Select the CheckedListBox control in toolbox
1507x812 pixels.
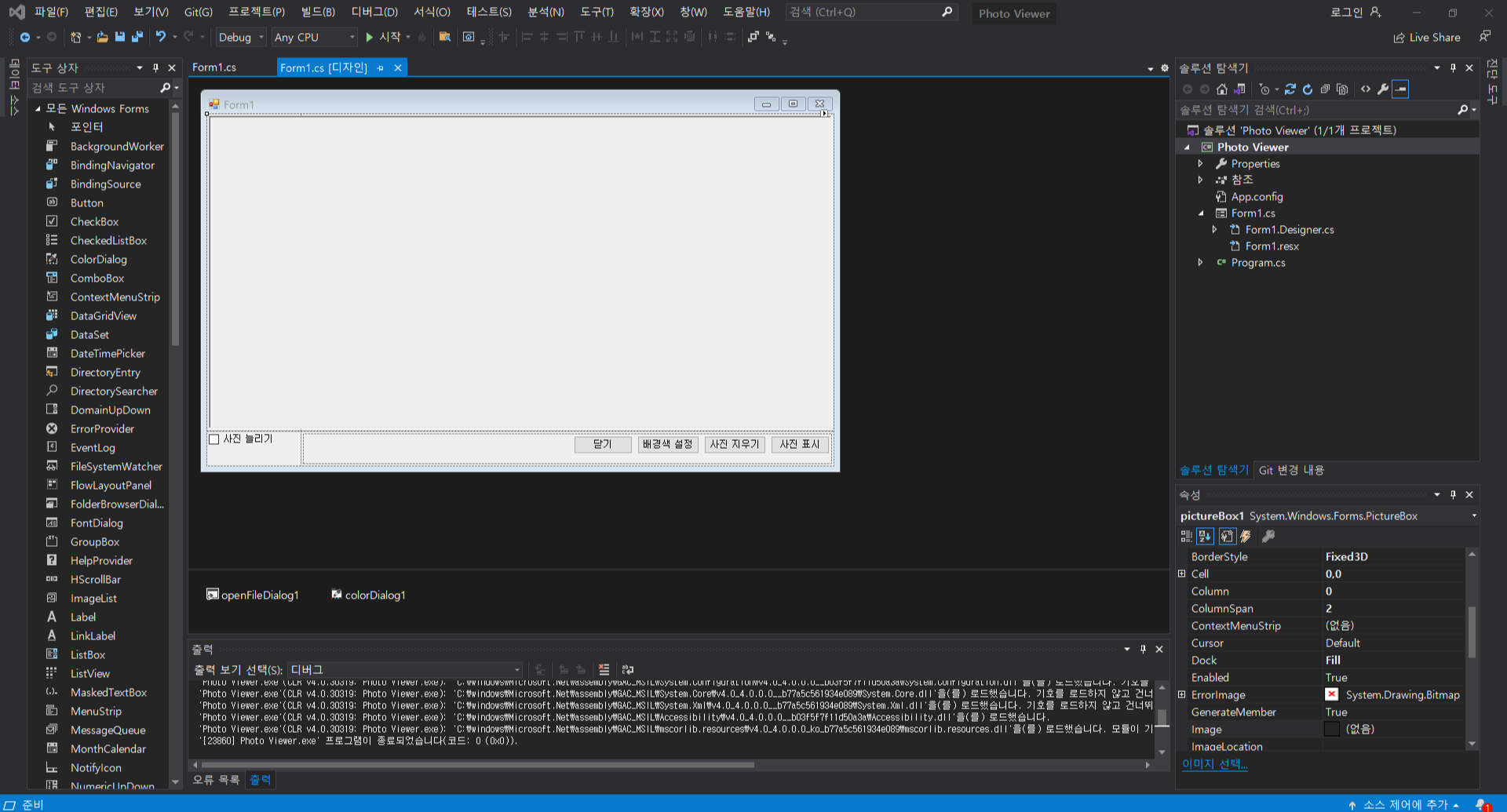[x=108, y=241]
